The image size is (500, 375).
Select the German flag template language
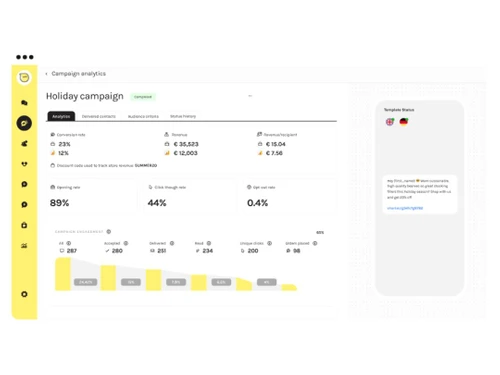click(404, 122)
